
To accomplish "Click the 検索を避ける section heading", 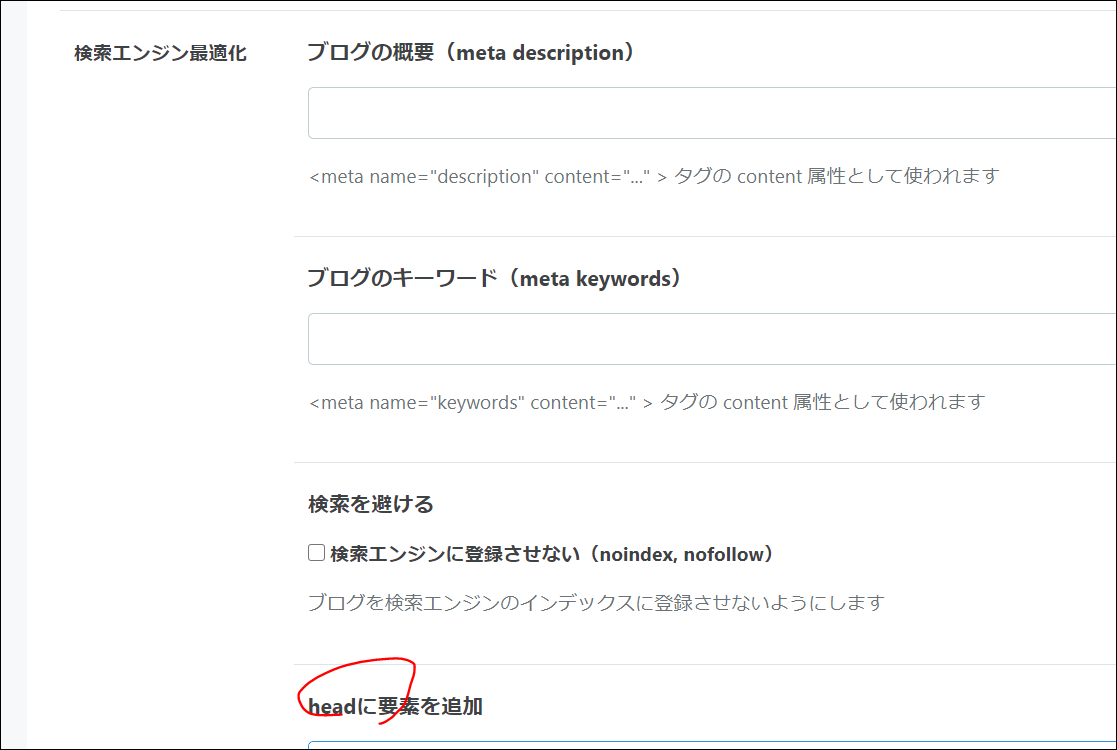I will [370, 505].
